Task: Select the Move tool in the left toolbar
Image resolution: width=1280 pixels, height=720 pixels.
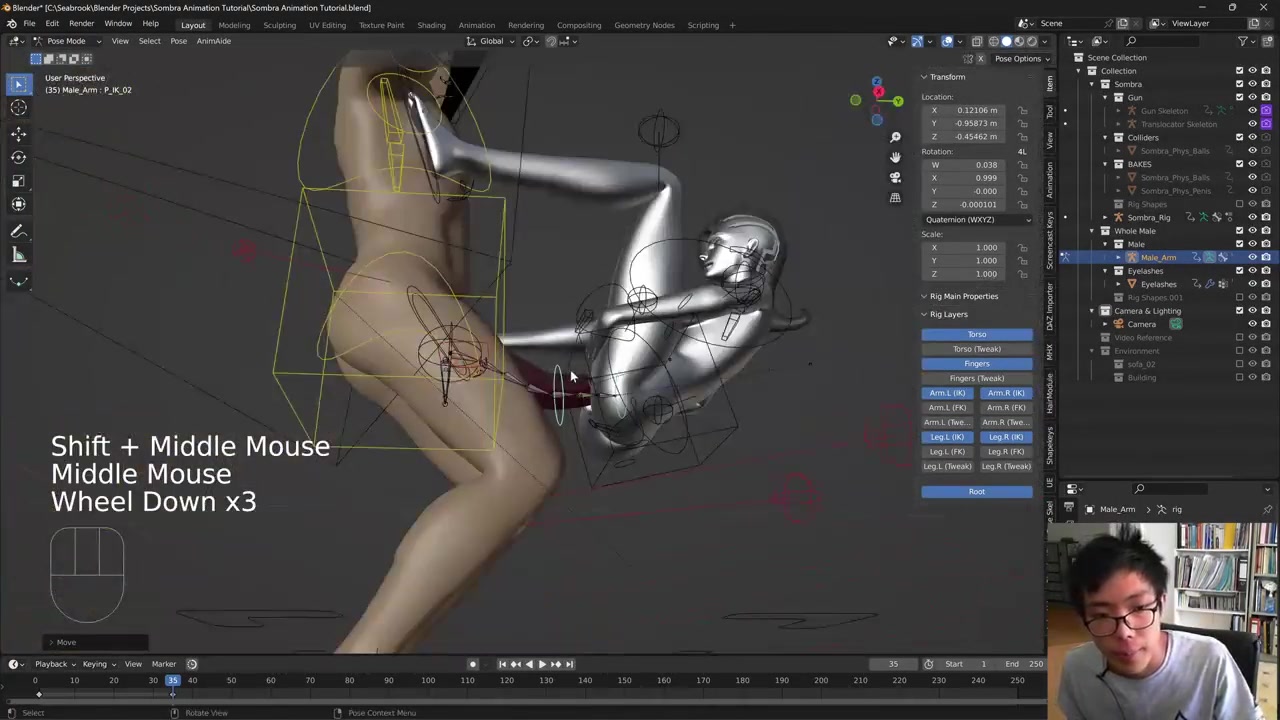Action: coord(18,133)
